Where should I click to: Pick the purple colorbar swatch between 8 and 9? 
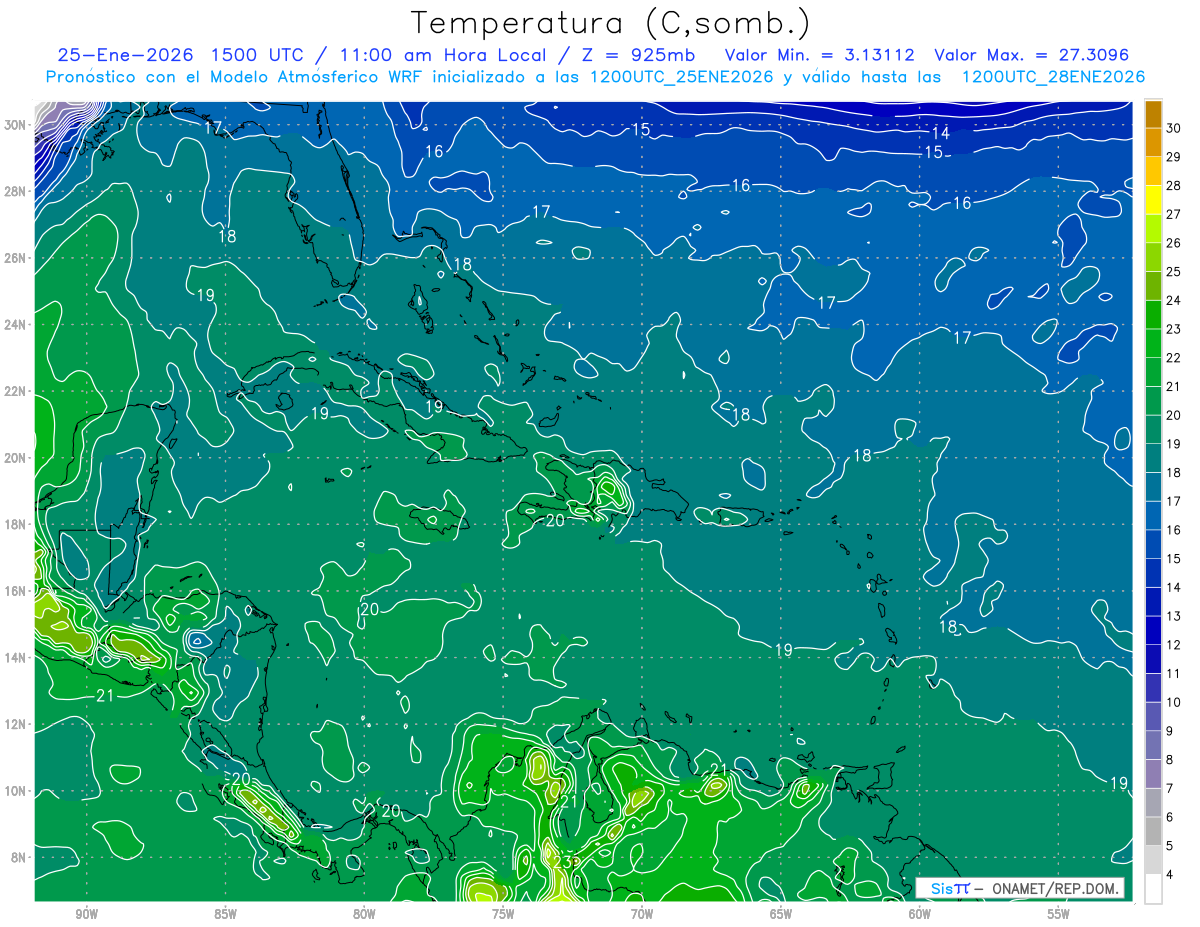(1154, 746)
